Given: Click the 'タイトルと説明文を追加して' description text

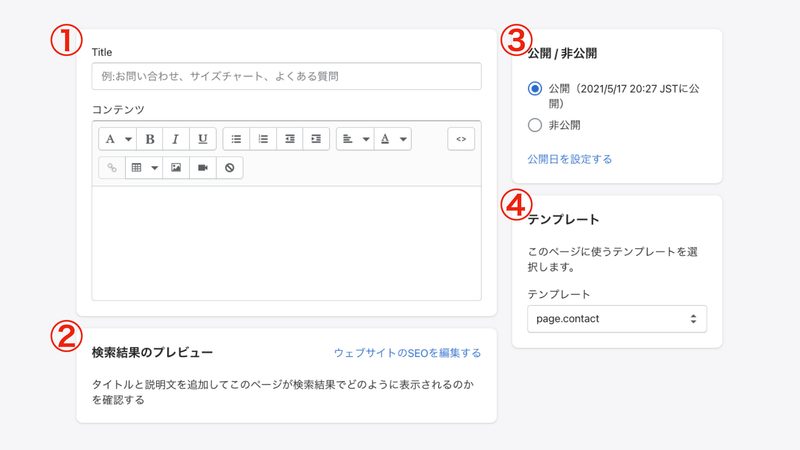Looking at the screenshot, I should pyautogui.click(x=283, y=392).
